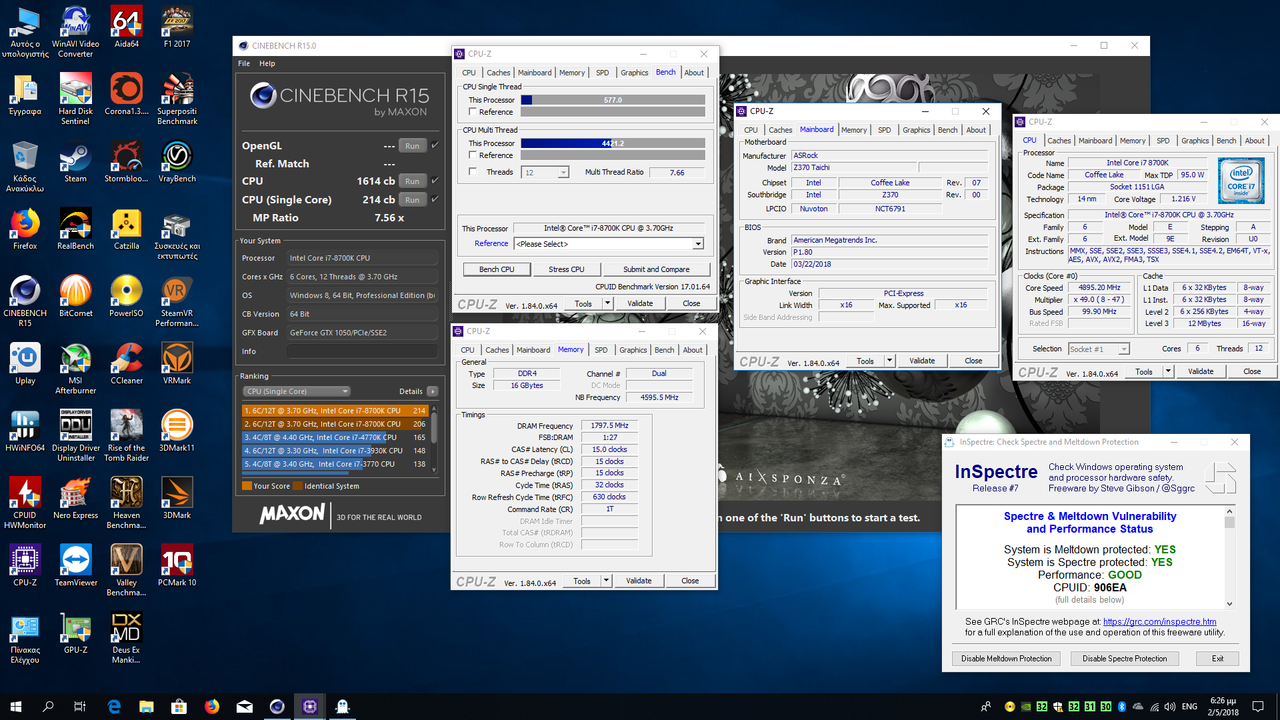This screenshot has height=720, width=1280.
Task: Select the Superposition Benchmark desktop icon
Action: (177, 99)
